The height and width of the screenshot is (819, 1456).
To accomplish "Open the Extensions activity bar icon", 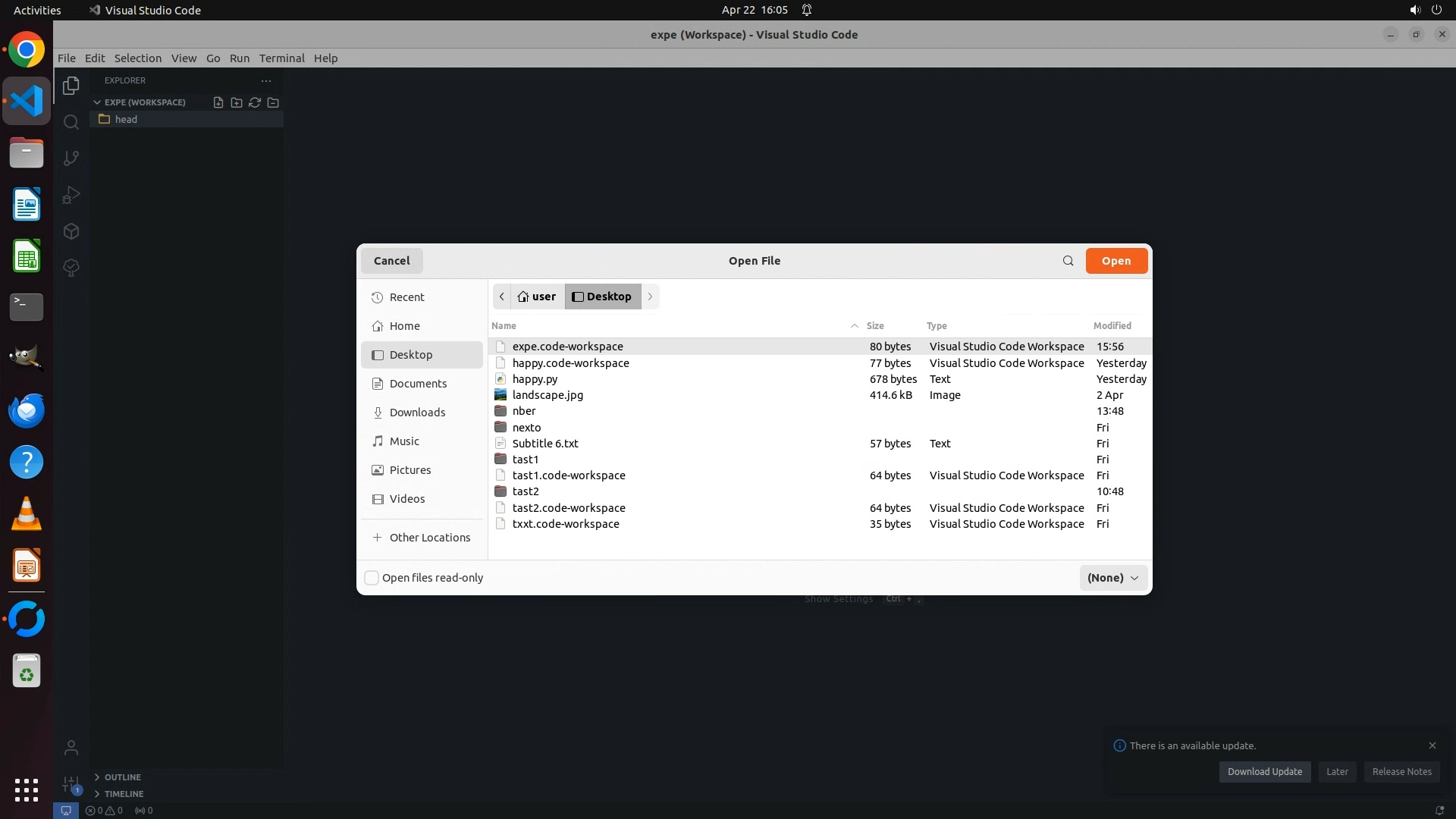I will pyautogui.click(x=71, y=231).
